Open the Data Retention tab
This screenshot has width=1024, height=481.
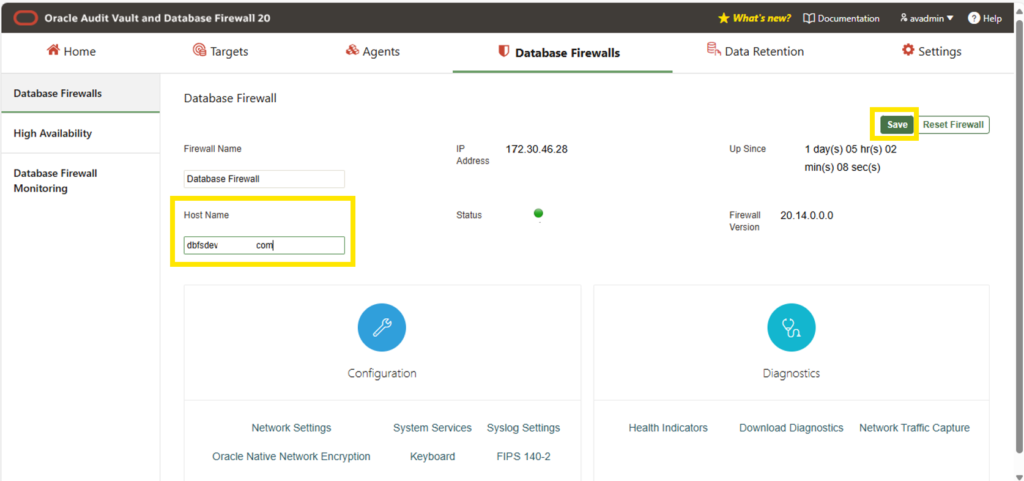[755, 51]
